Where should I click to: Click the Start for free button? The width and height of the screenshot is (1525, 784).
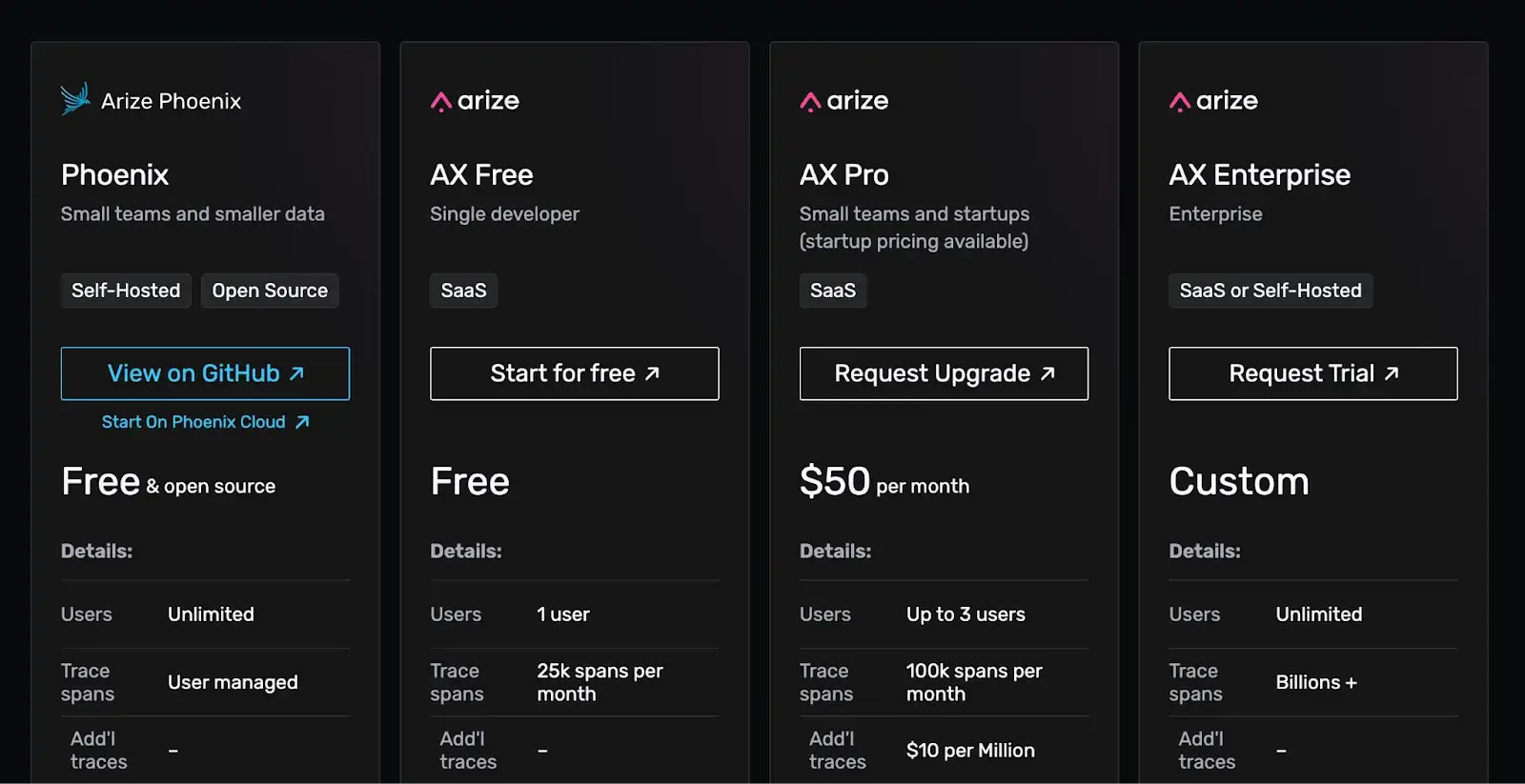[575, 373]
